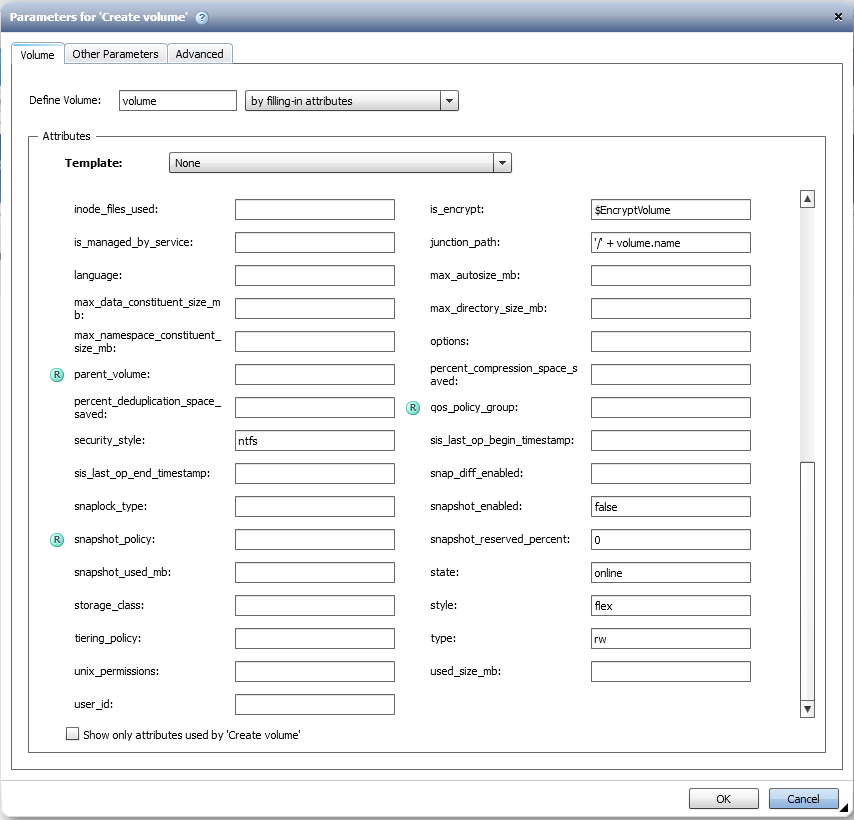The width and height of the screenshot is (854, 820).
Task: Select the is_encrypt input field
Action: [670, 210]
